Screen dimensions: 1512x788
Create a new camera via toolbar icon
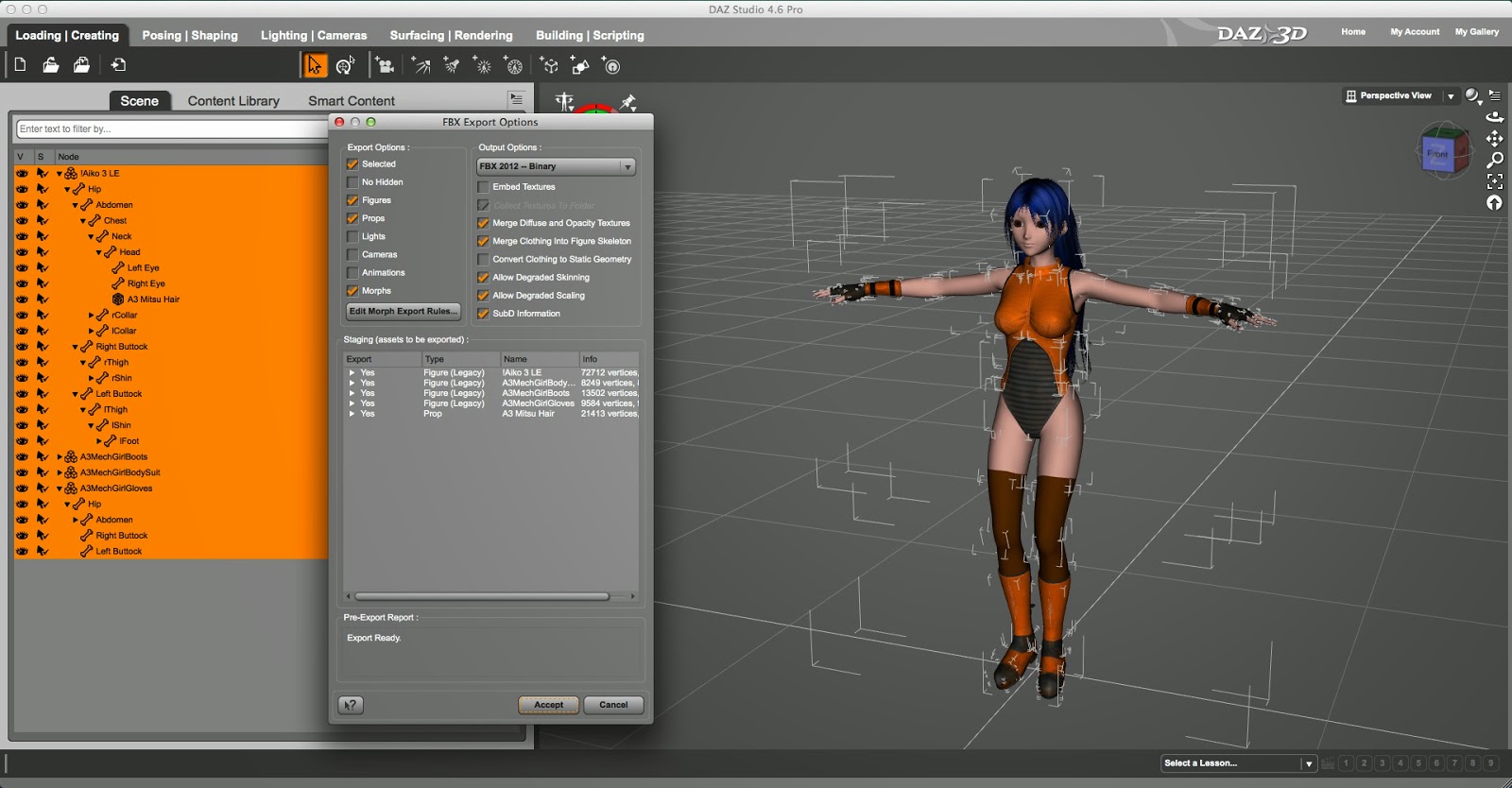(385, 65)
